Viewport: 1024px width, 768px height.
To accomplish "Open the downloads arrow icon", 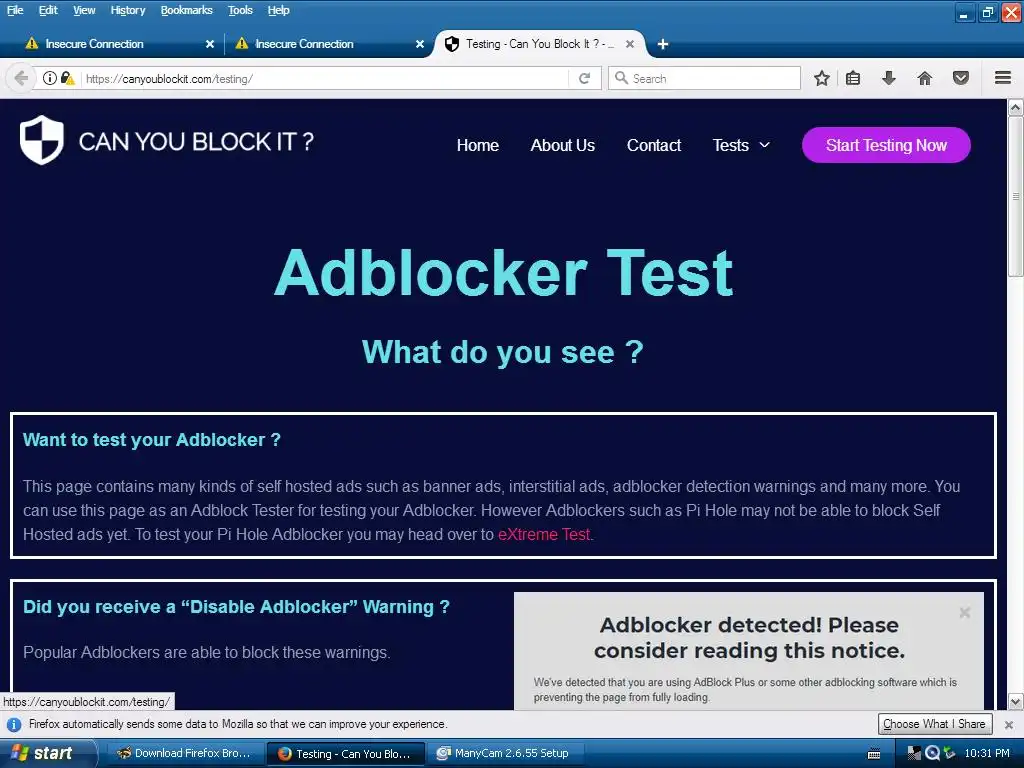I will click(x=888, y=78).
